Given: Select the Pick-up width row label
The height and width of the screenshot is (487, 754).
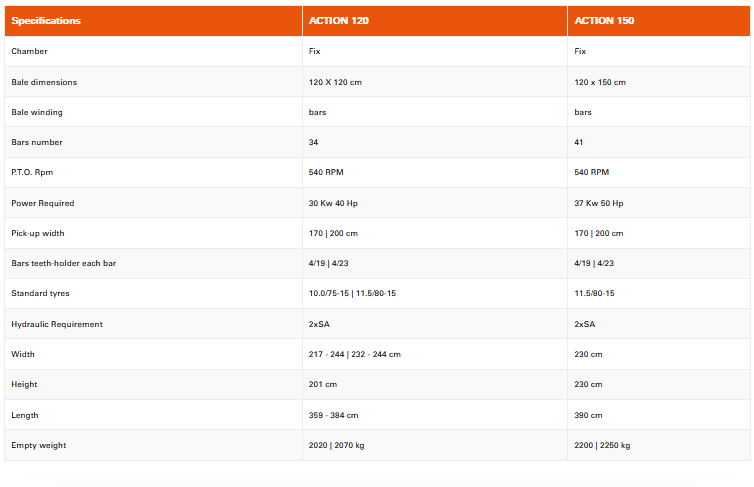Looking at the screenshot, I should coord(39,233).
